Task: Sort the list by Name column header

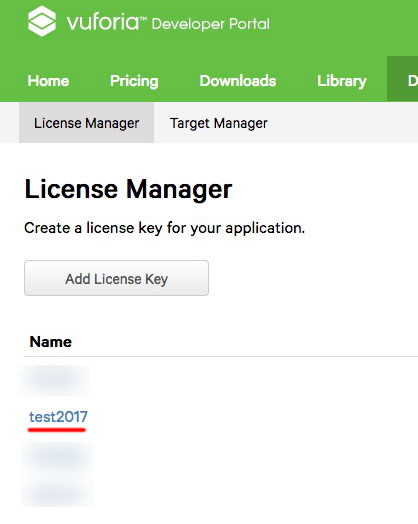Action: pyautogui.click(x=50, y=342)
